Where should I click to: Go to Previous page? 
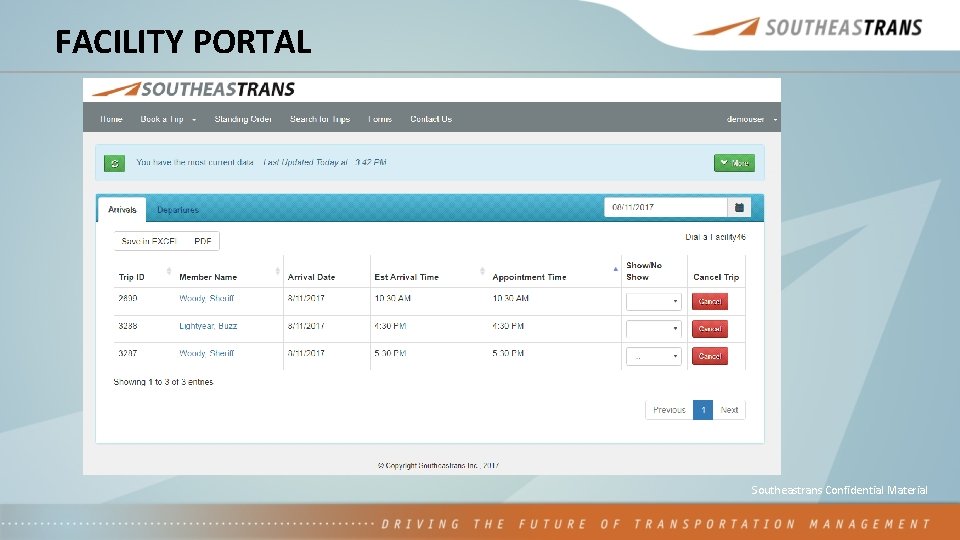pos(669,410)
